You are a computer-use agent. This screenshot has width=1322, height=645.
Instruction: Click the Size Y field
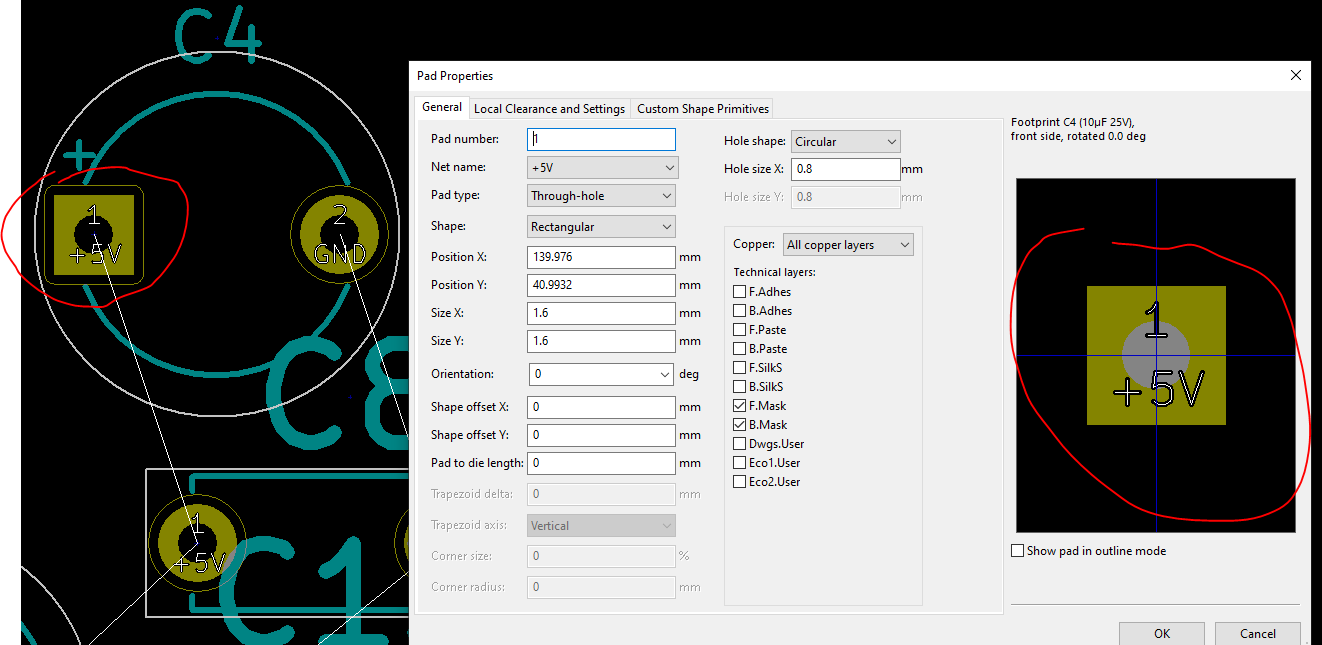pyautogui.click(x=601, y=341)
